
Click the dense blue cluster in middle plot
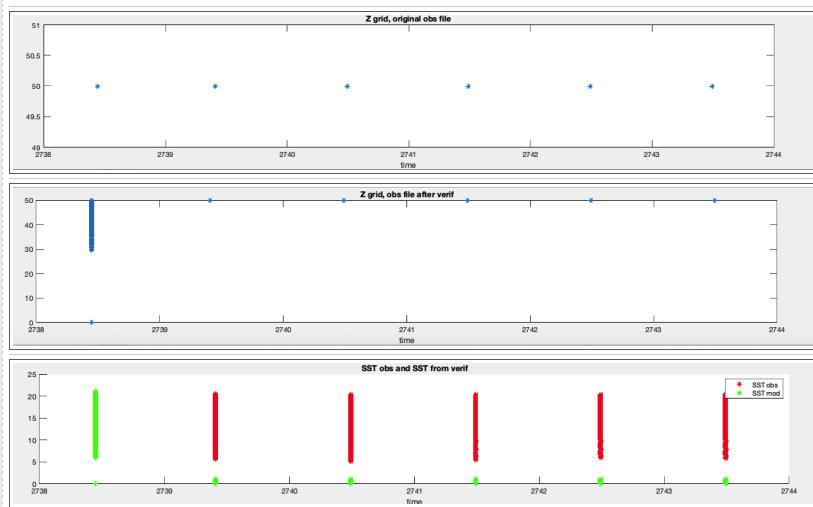pos(92,225)
